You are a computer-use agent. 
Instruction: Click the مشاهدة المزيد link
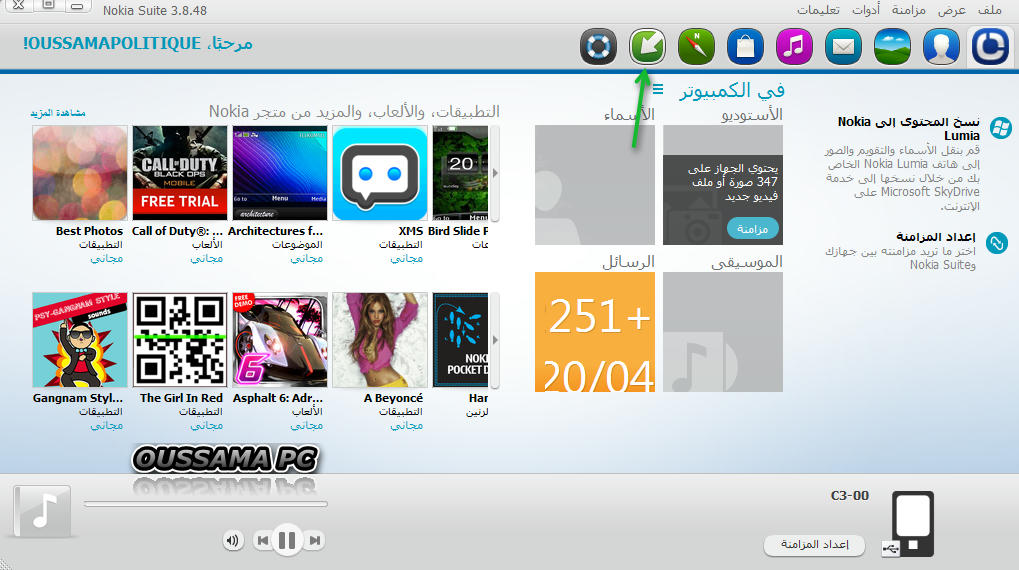(x=58, y=113)
